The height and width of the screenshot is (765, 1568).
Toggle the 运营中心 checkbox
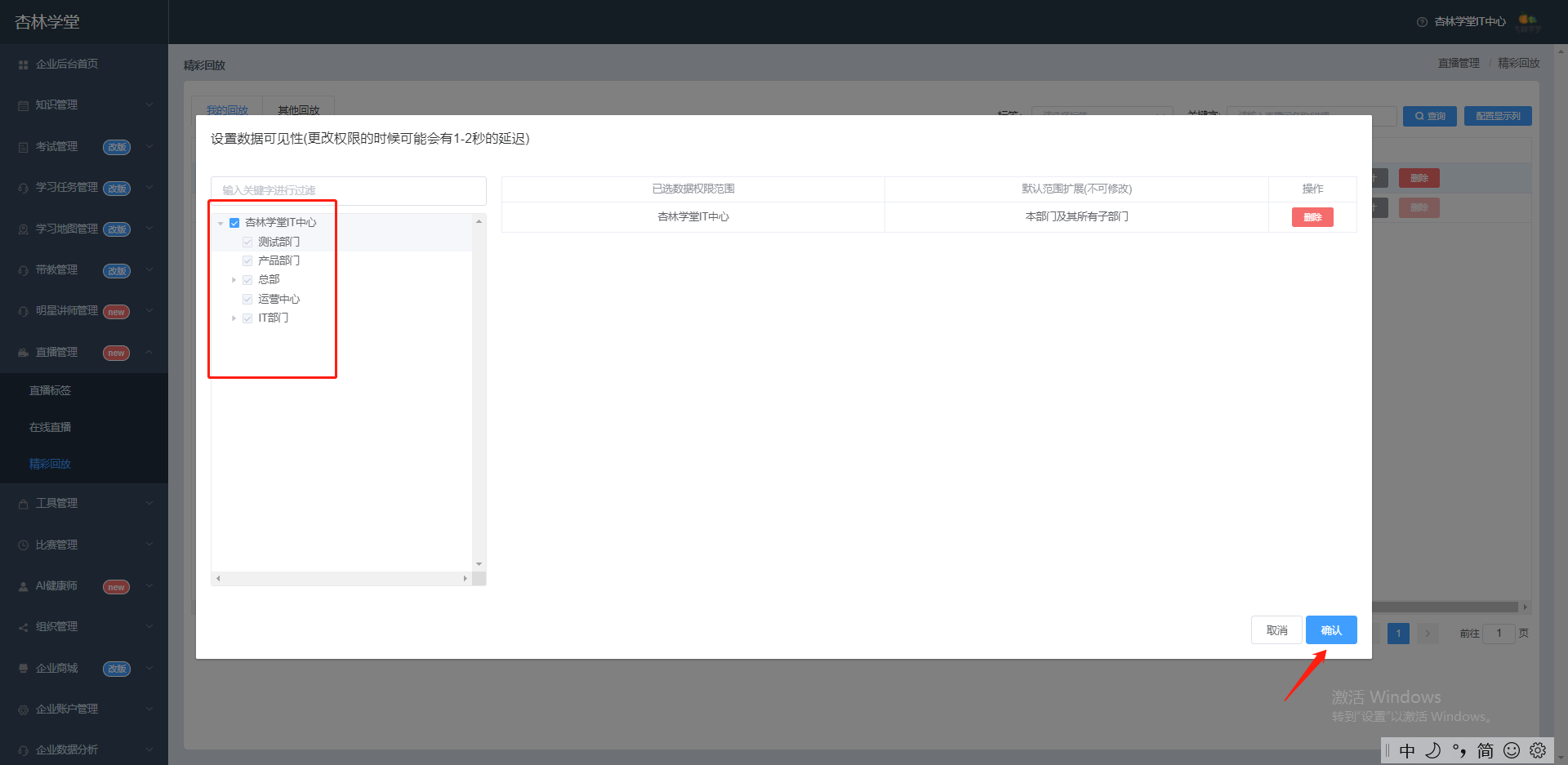pyautogui.click(x=247, y=299)
